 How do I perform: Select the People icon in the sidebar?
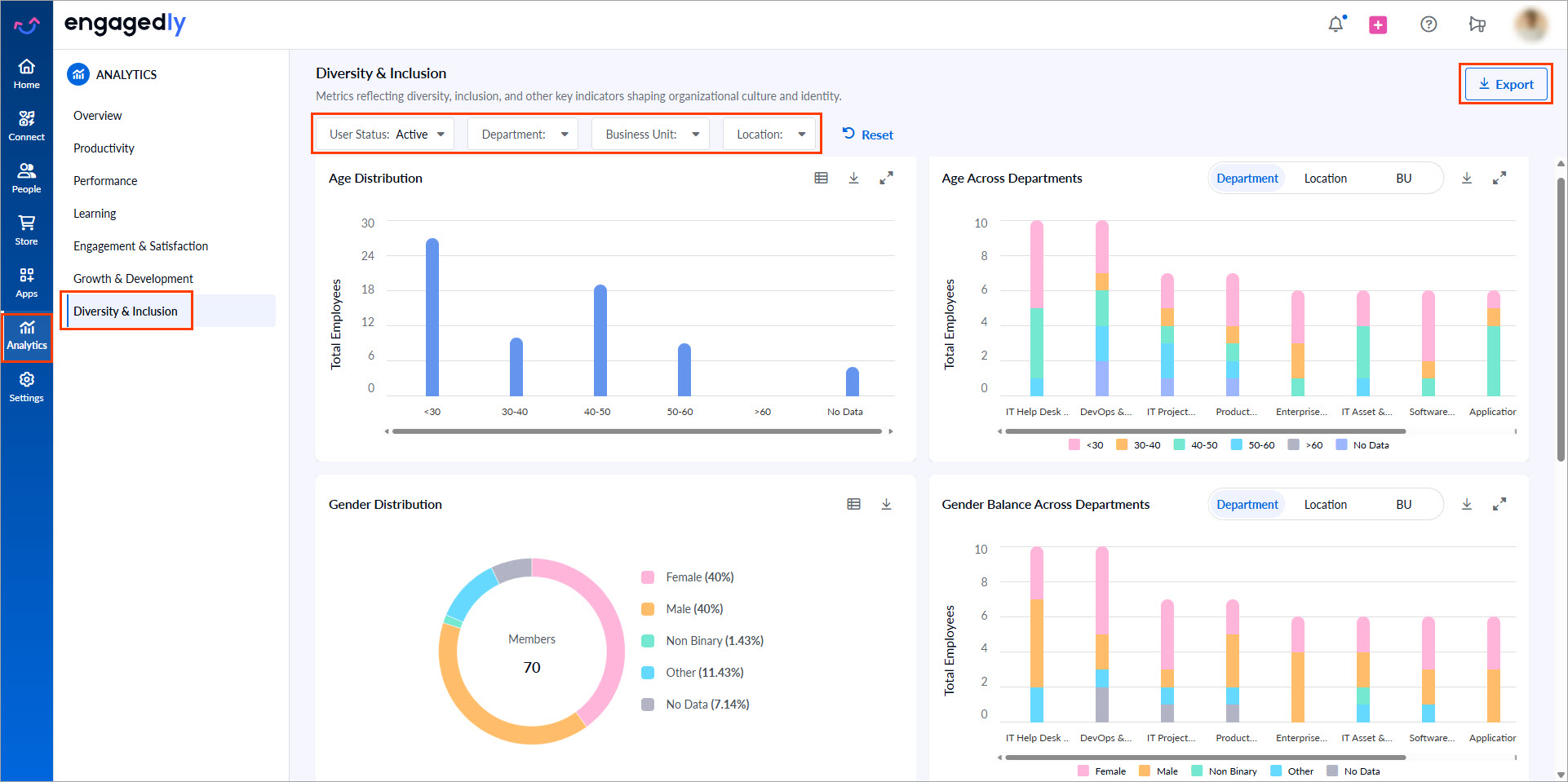coord(27,177)
